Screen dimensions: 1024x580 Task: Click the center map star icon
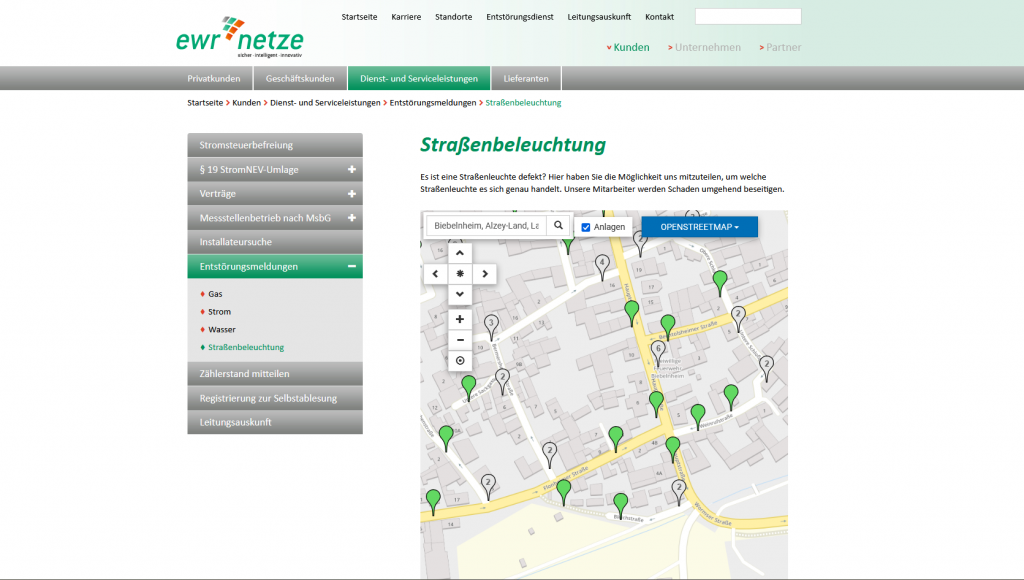click(458, 273)
